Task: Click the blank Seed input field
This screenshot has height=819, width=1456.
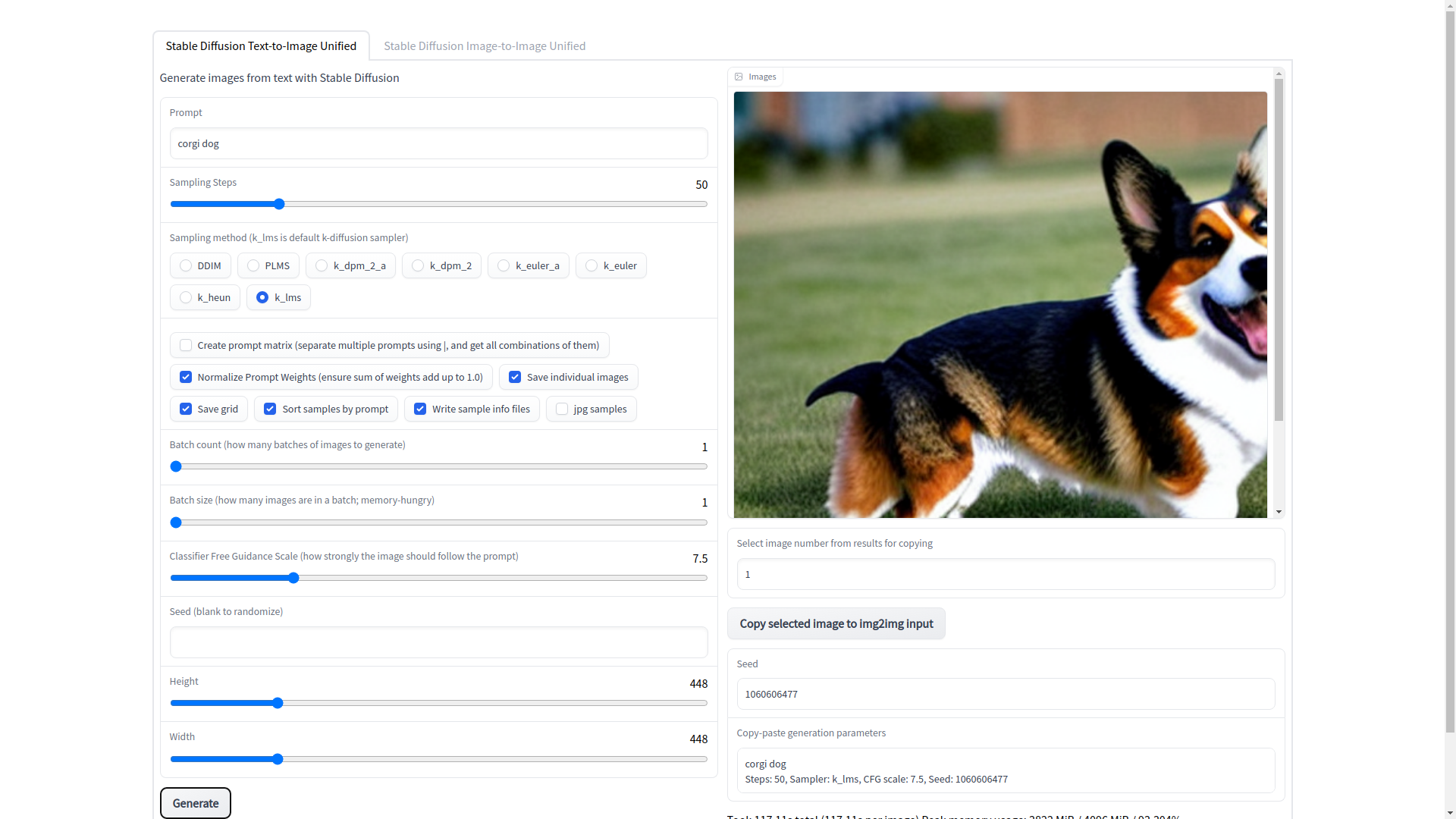Action: click(438, 642)
